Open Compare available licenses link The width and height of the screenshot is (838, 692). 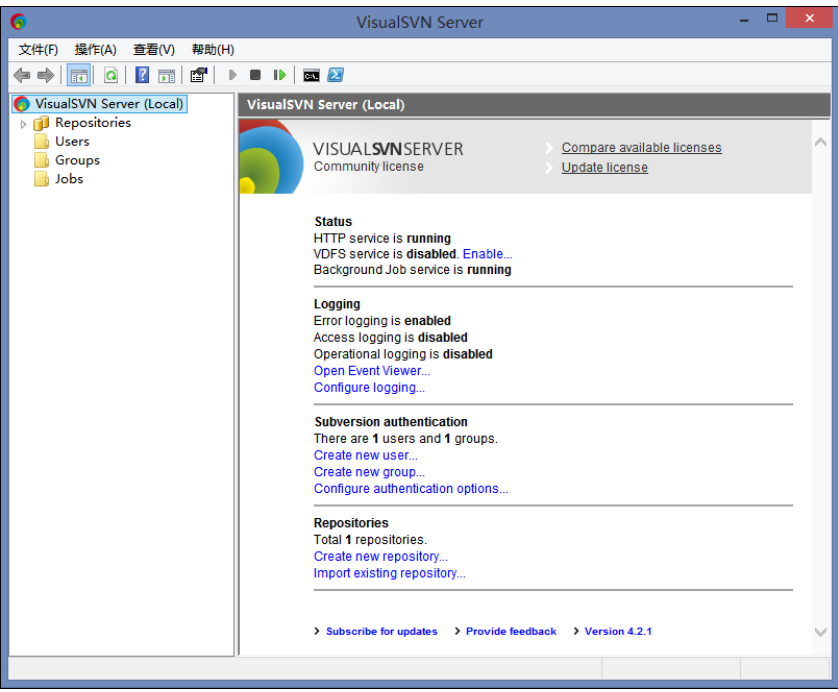tap(641, 147)
